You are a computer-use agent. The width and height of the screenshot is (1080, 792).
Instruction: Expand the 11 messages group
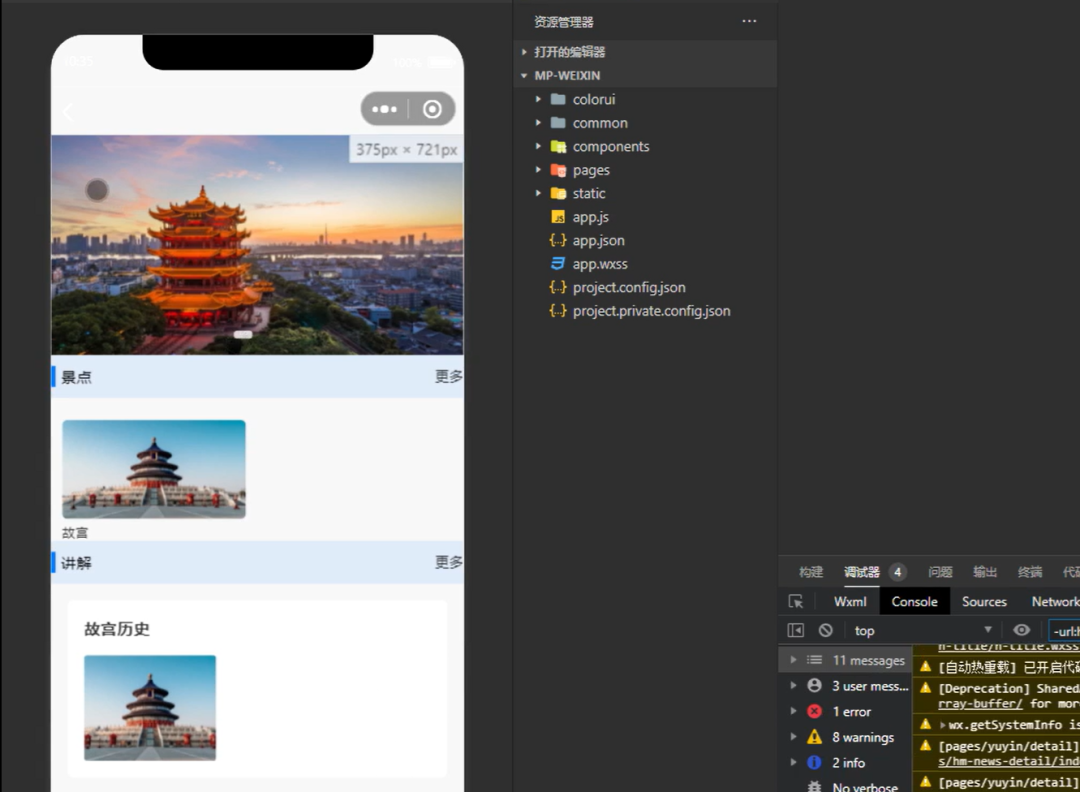pyautogui.click(x=793, y=660)
